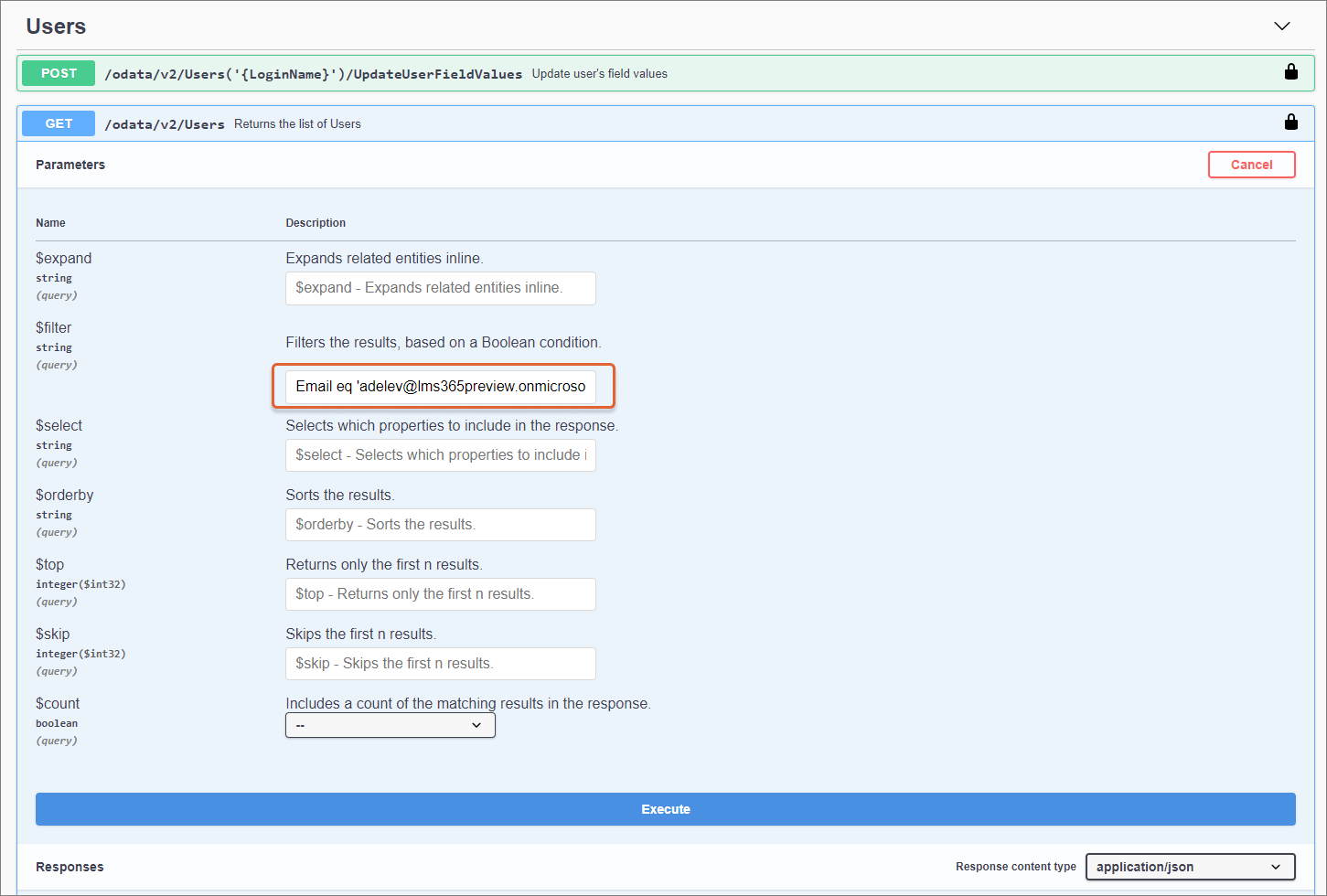Viewport: 1327px width, 896px height.
Task: Click the lock icon on POST endpoint row
Action: tap(1290, 72)
